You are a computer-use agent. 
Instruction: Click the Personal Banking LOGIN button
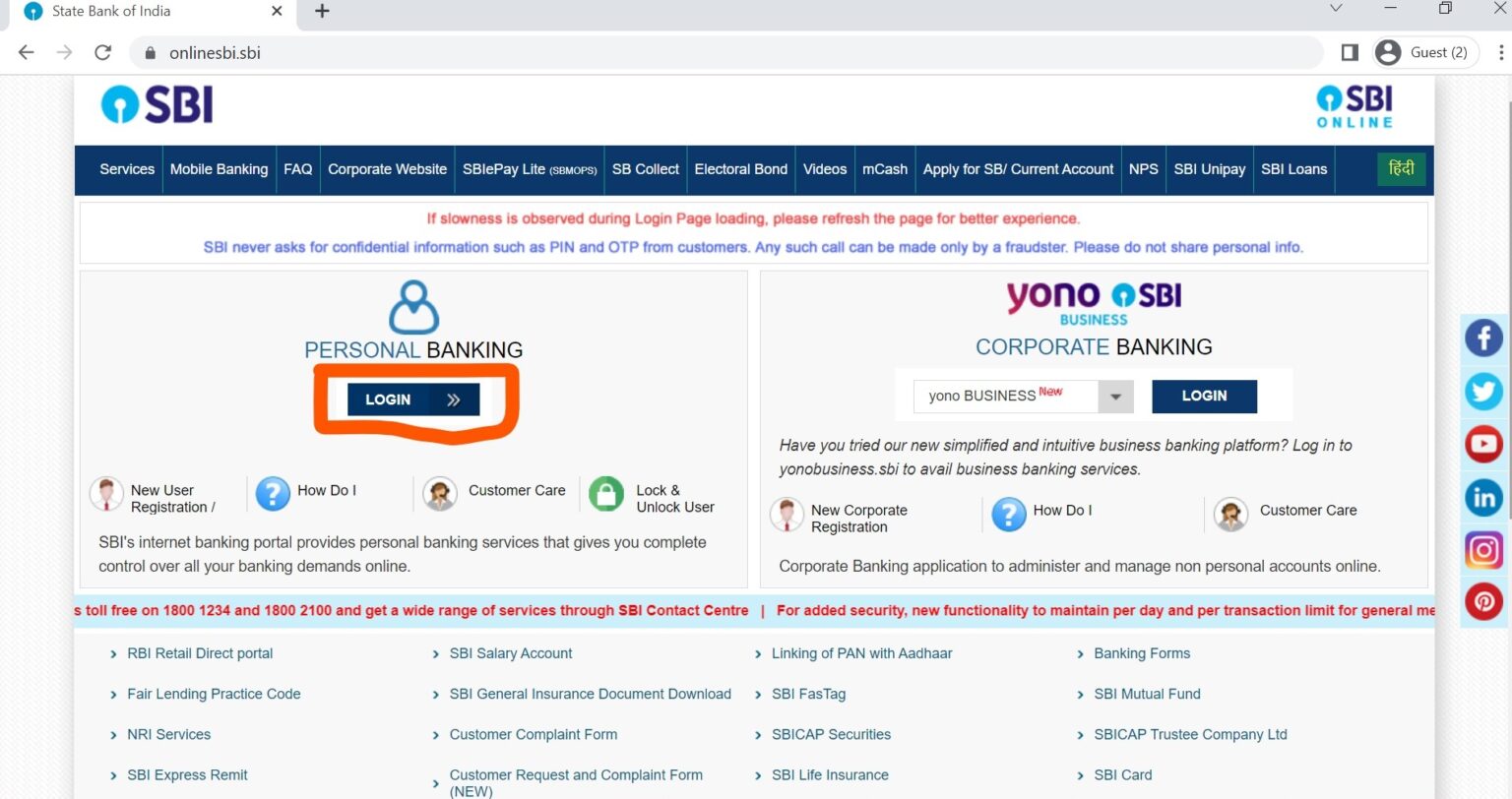413,399
